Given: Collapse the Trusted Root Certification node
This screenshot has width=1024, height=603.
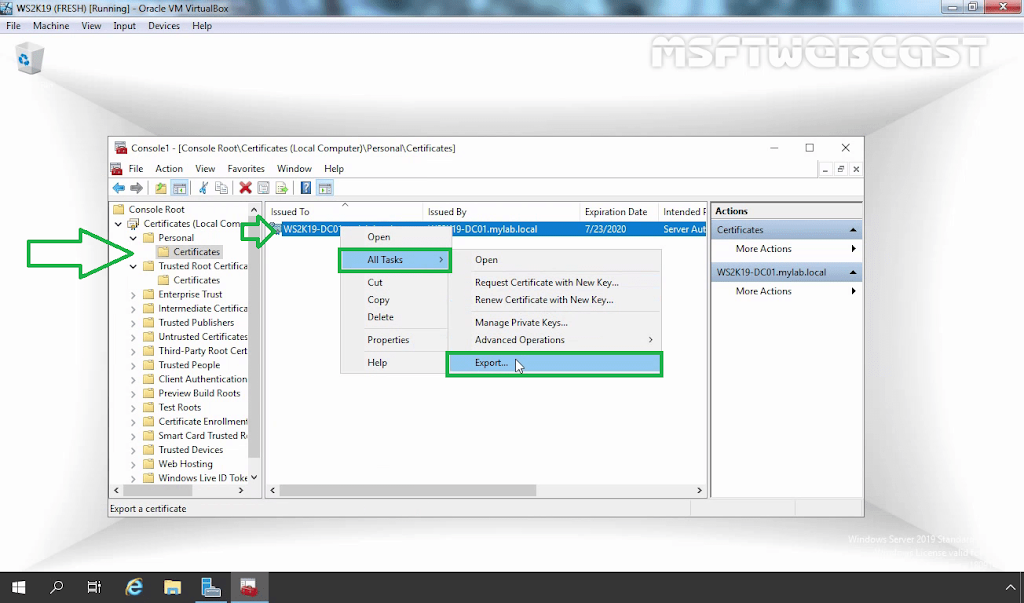Looking at the screenshot, I should tap(133, 266).
